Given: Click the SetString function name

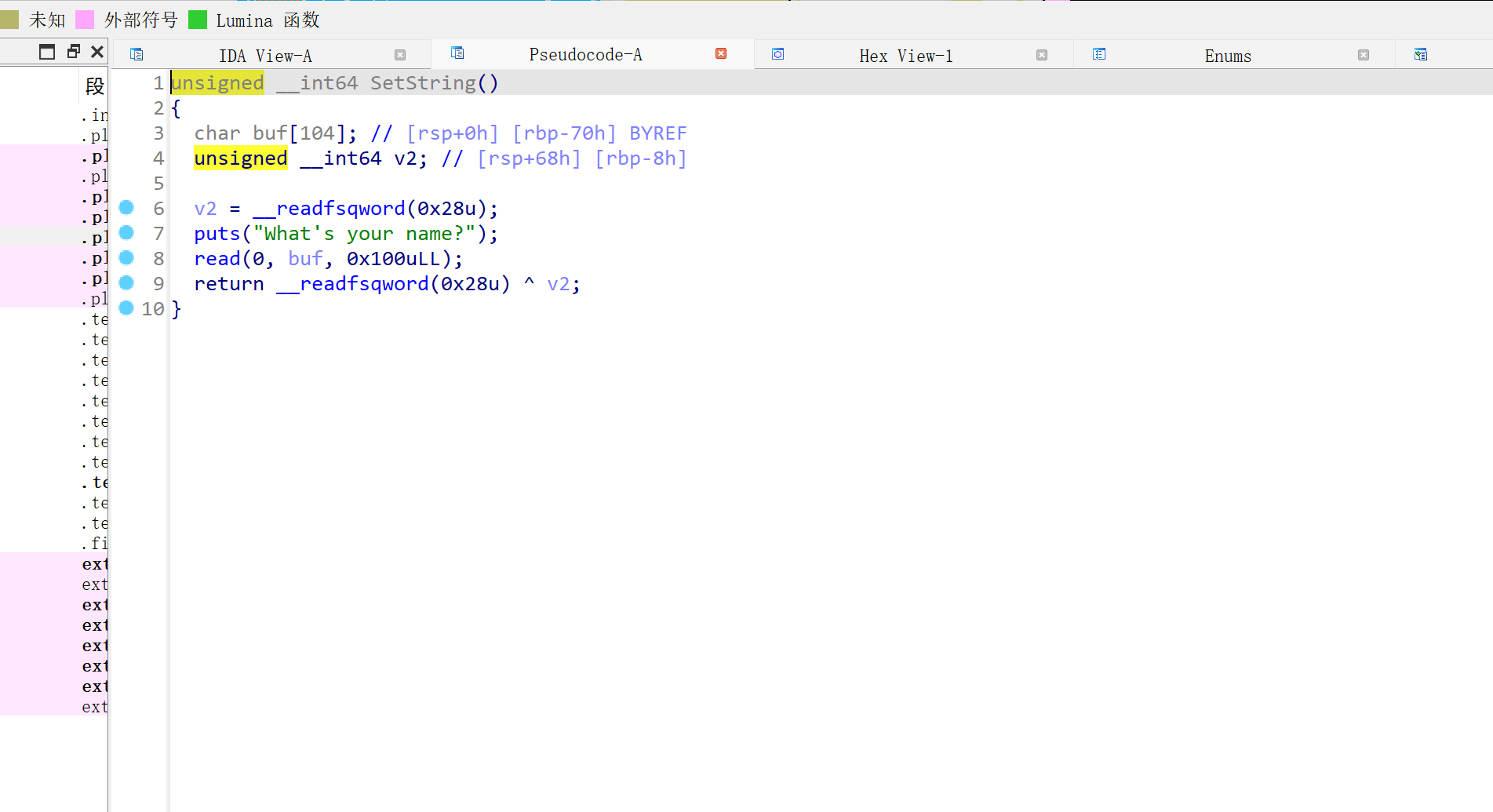Looking at the screenshot, I should 423,83.
